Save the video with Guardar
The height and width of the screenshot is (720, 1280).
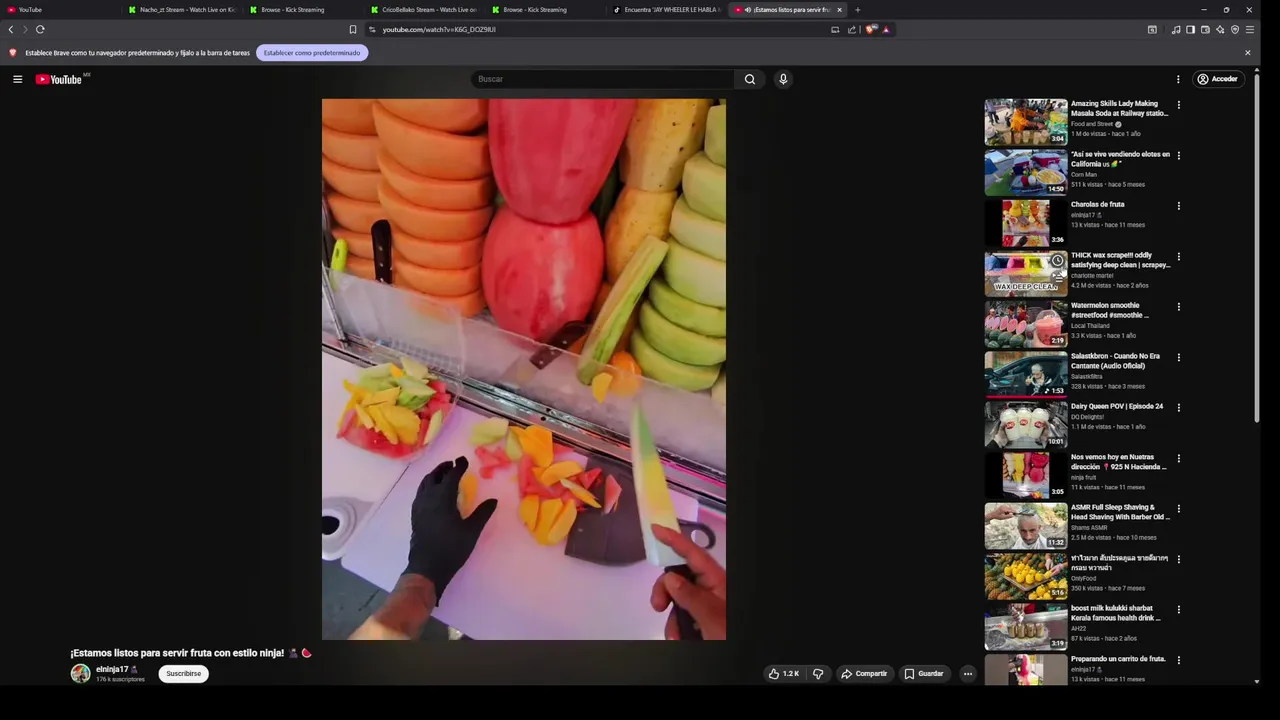[x=924, y=674]
